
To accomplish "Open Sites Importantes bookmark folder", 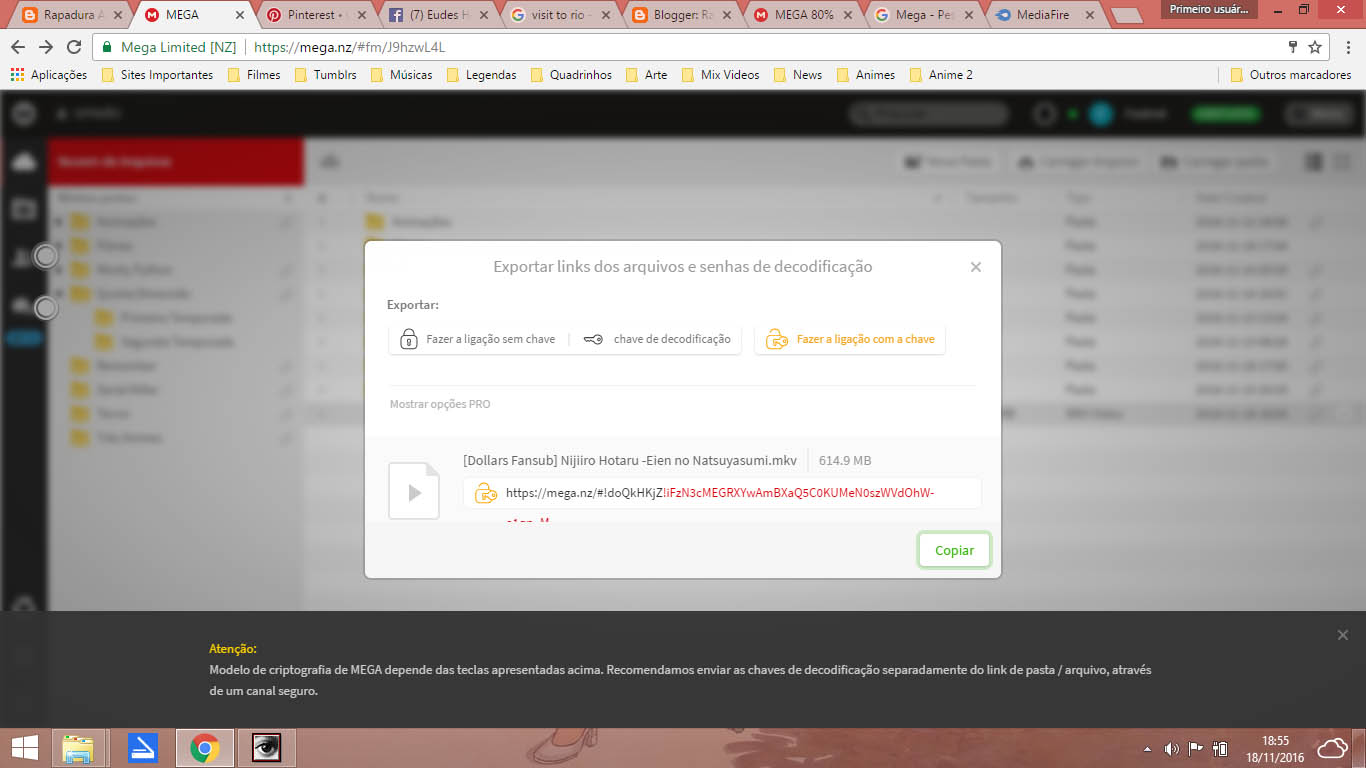I will (x=157, y=75).
